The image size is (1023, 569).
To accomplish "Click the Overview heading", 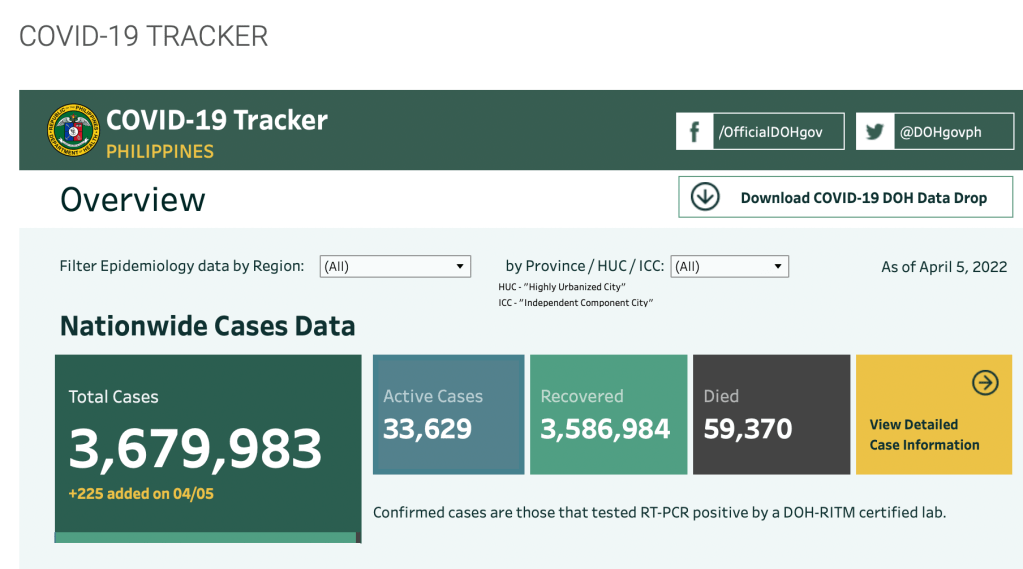I will tap(133, 199).
